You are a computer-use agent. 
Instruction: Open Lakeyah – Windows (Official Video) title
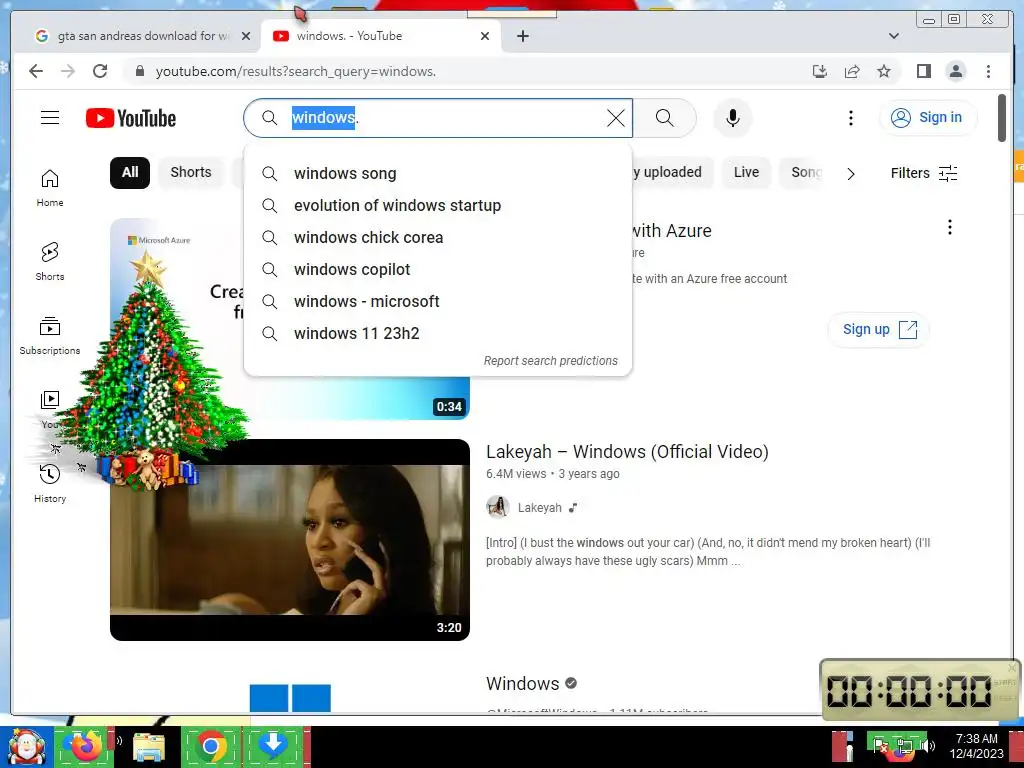627,452
